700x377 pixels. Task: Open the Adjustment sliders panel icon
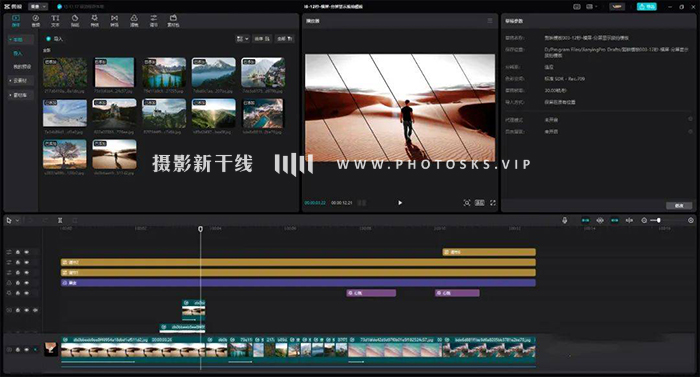point(153,21)
